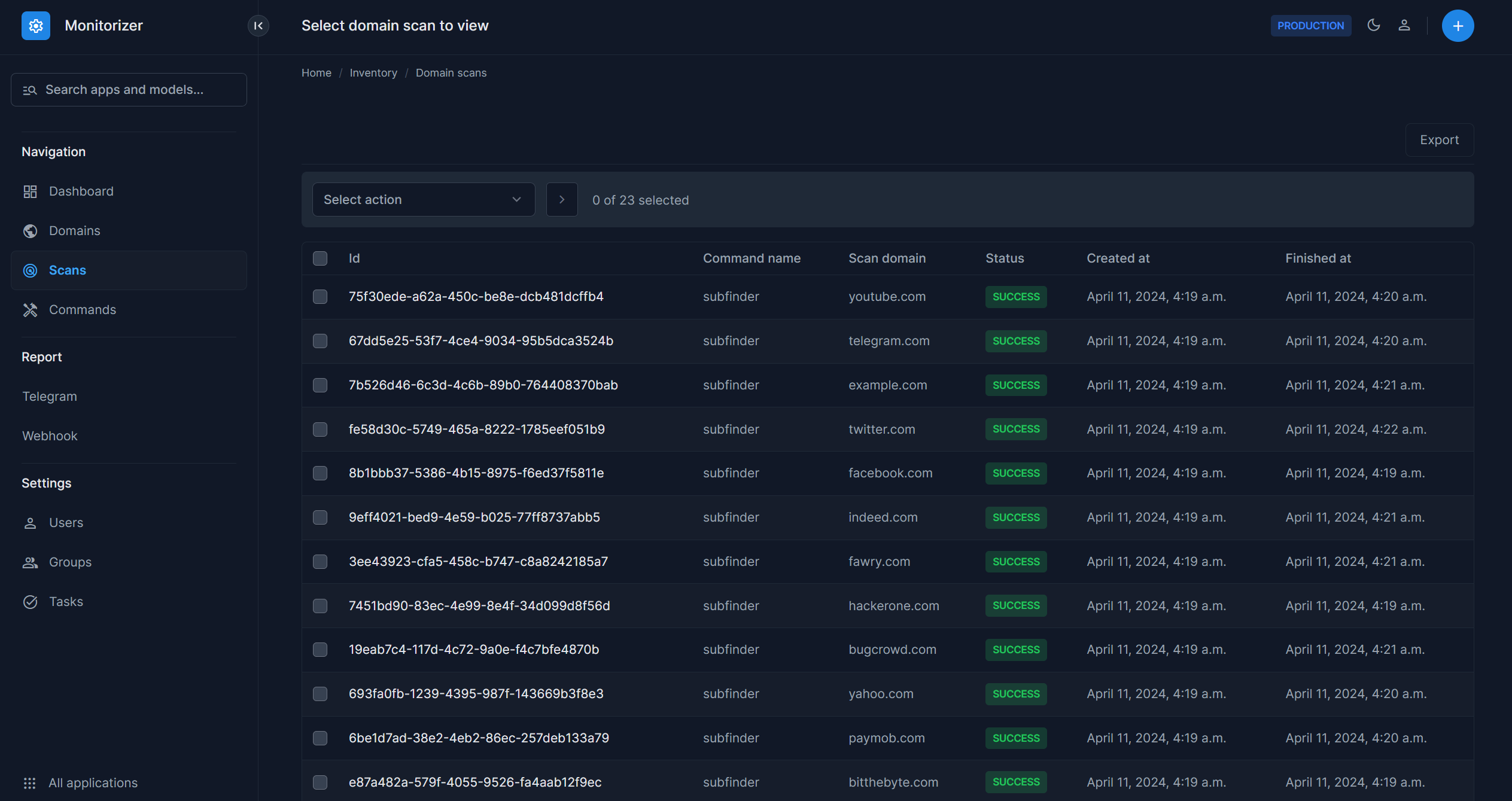Sort by the Id column header
The width and height of the screenshot is (1512, 801).
pos(354,258)
